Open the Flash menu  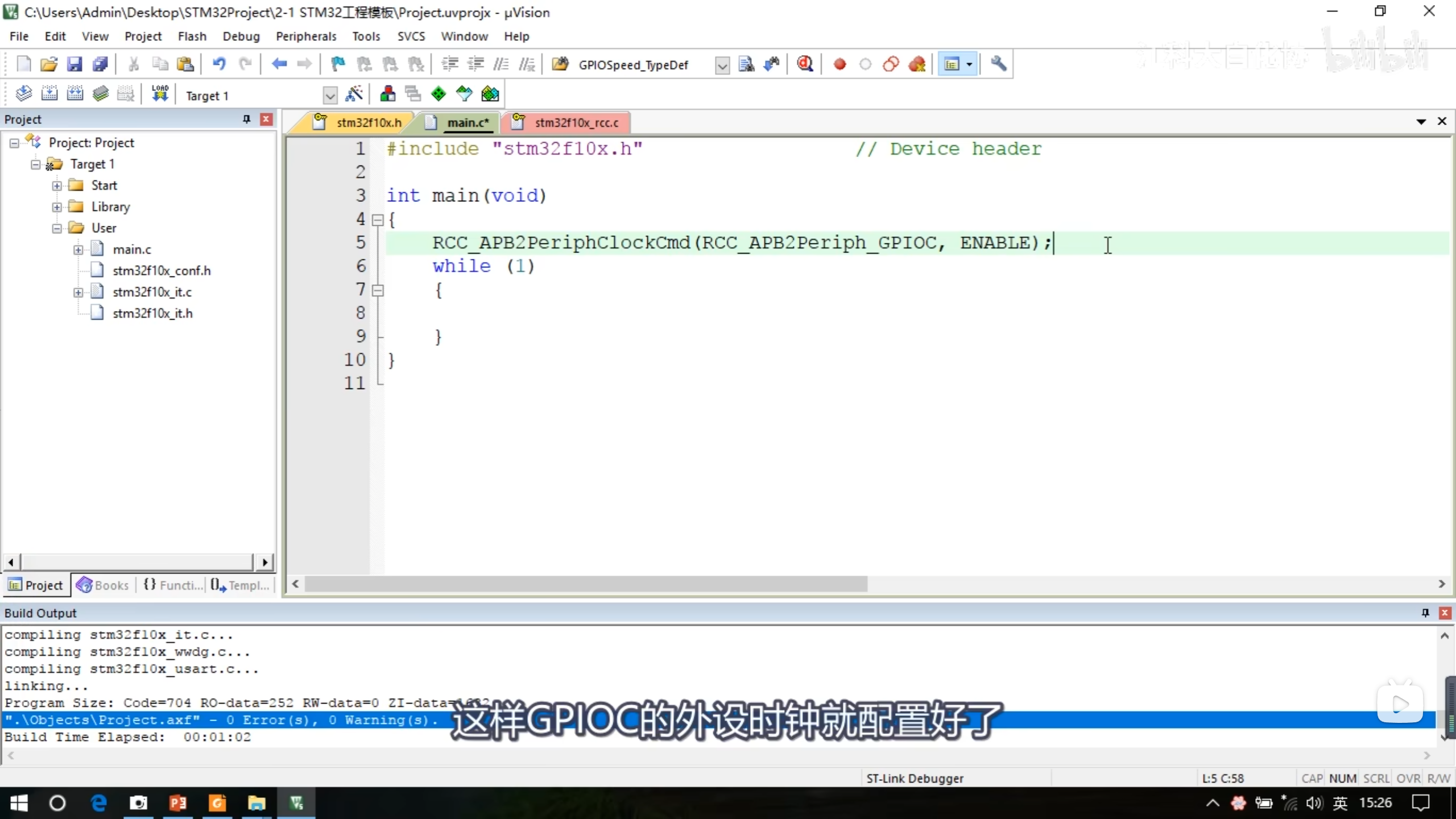(192, 36)
